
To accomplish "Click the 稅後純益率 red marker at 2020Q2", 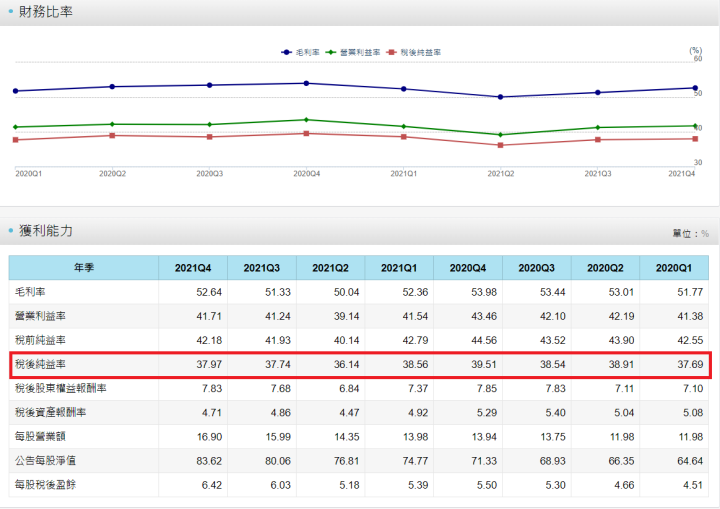I will [112, 135].
